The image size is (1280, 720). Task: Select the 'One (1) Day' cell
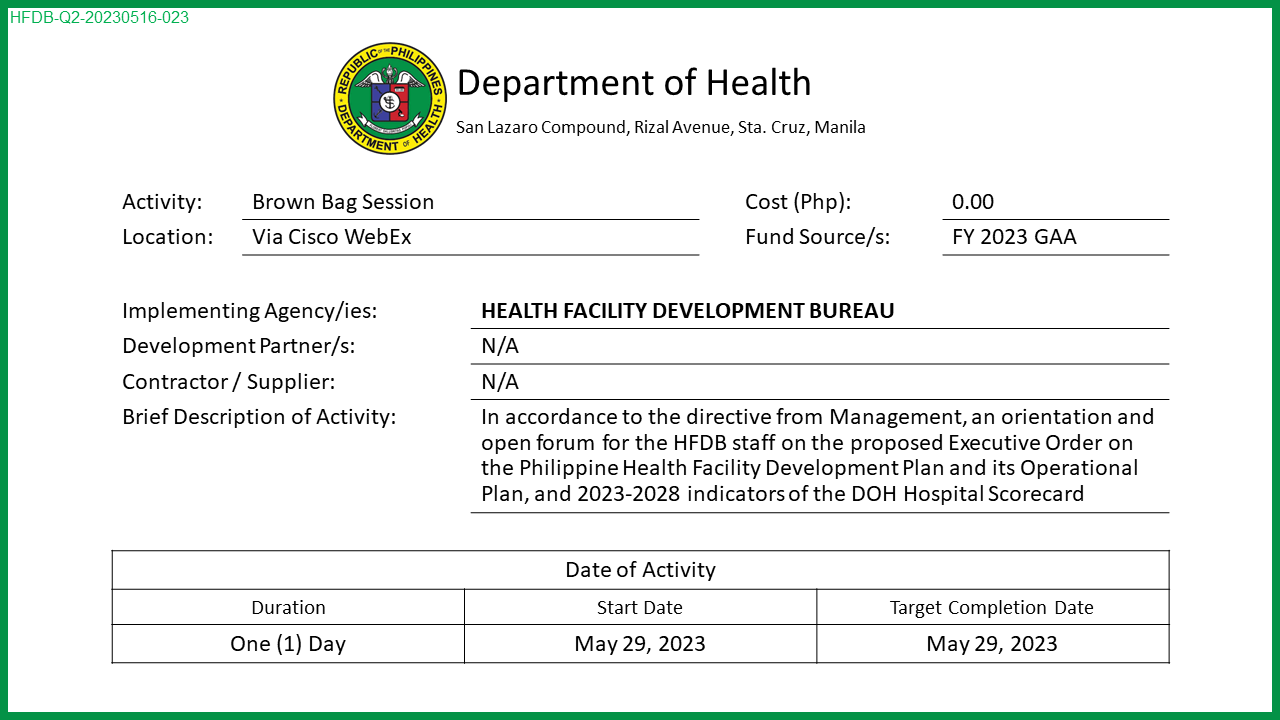tap(288, 643)
